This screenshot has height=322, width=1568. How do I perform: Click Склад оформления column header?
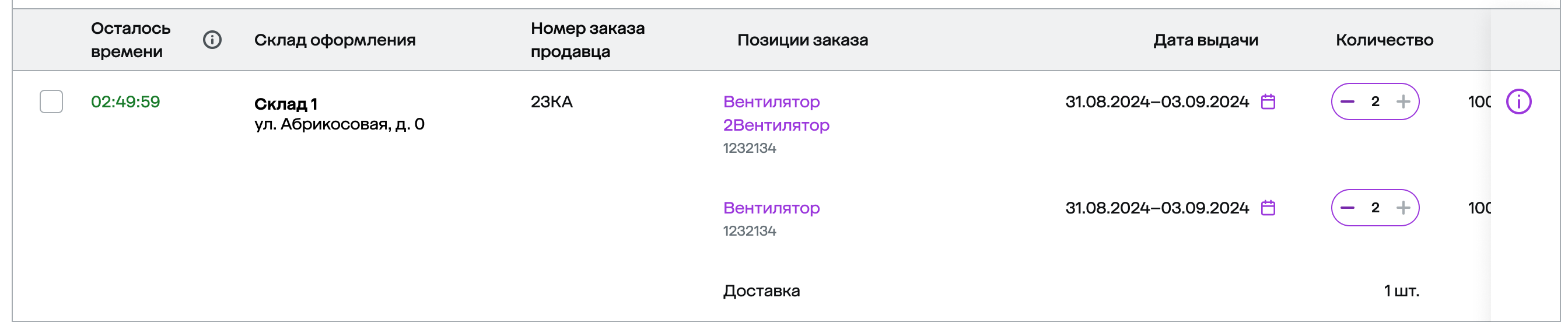[x=335, y=40]
